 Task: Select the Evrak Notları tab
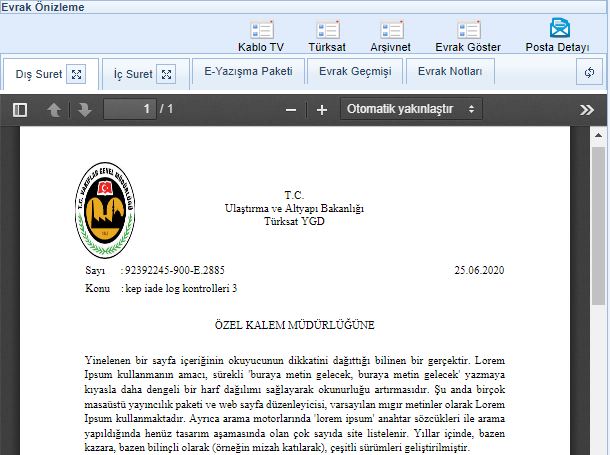pos(450,72)
